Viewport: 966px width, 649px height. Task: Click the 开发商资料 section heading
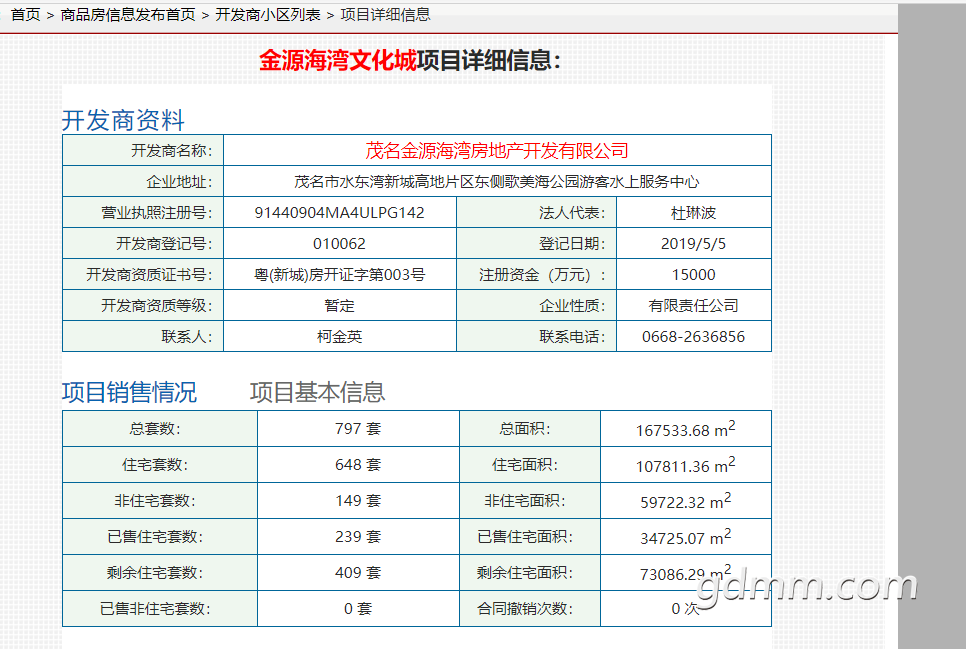click(123, 120)
